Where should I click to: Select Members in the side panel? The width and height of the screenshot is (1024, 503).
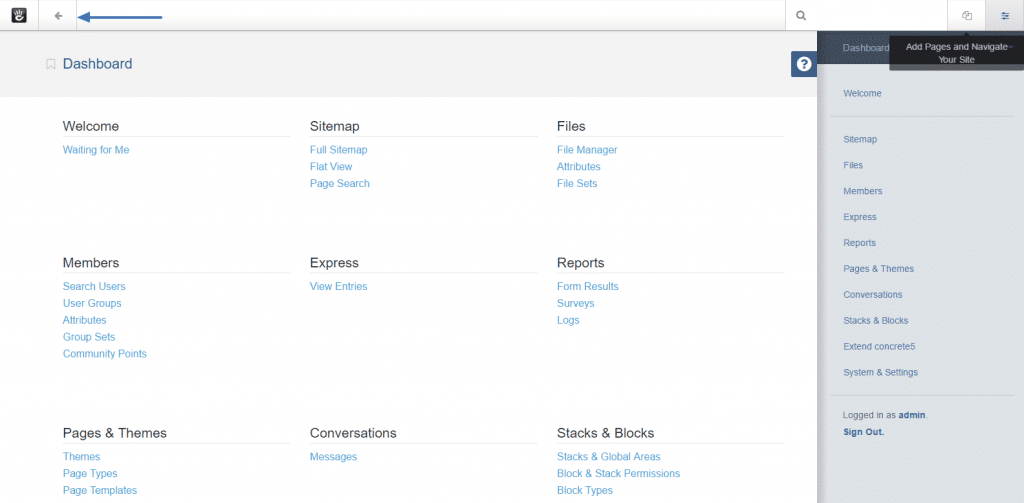pos(862,191)
